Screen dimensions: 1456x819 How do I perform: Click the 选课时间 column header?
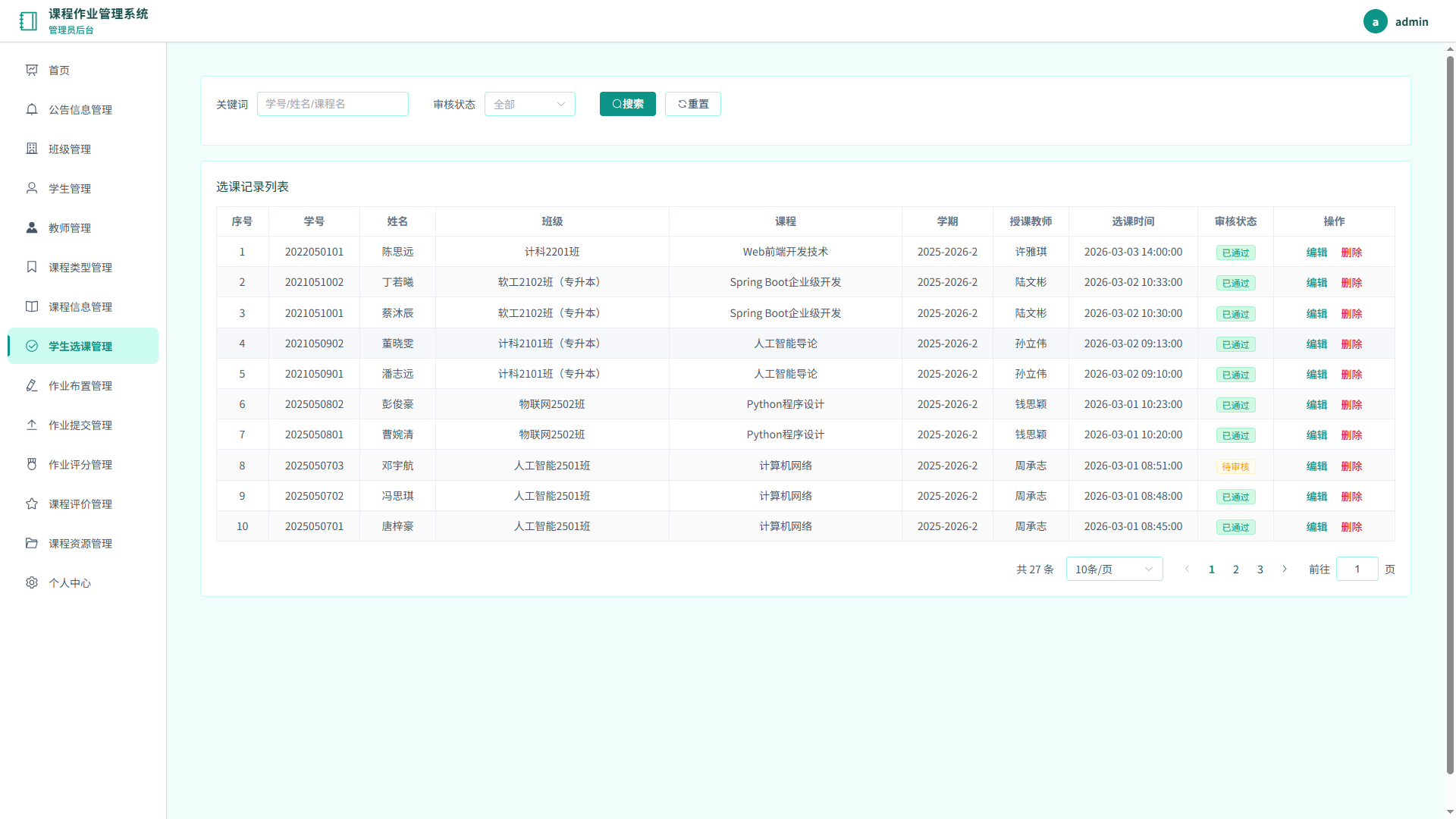(x=1133, y=221)
